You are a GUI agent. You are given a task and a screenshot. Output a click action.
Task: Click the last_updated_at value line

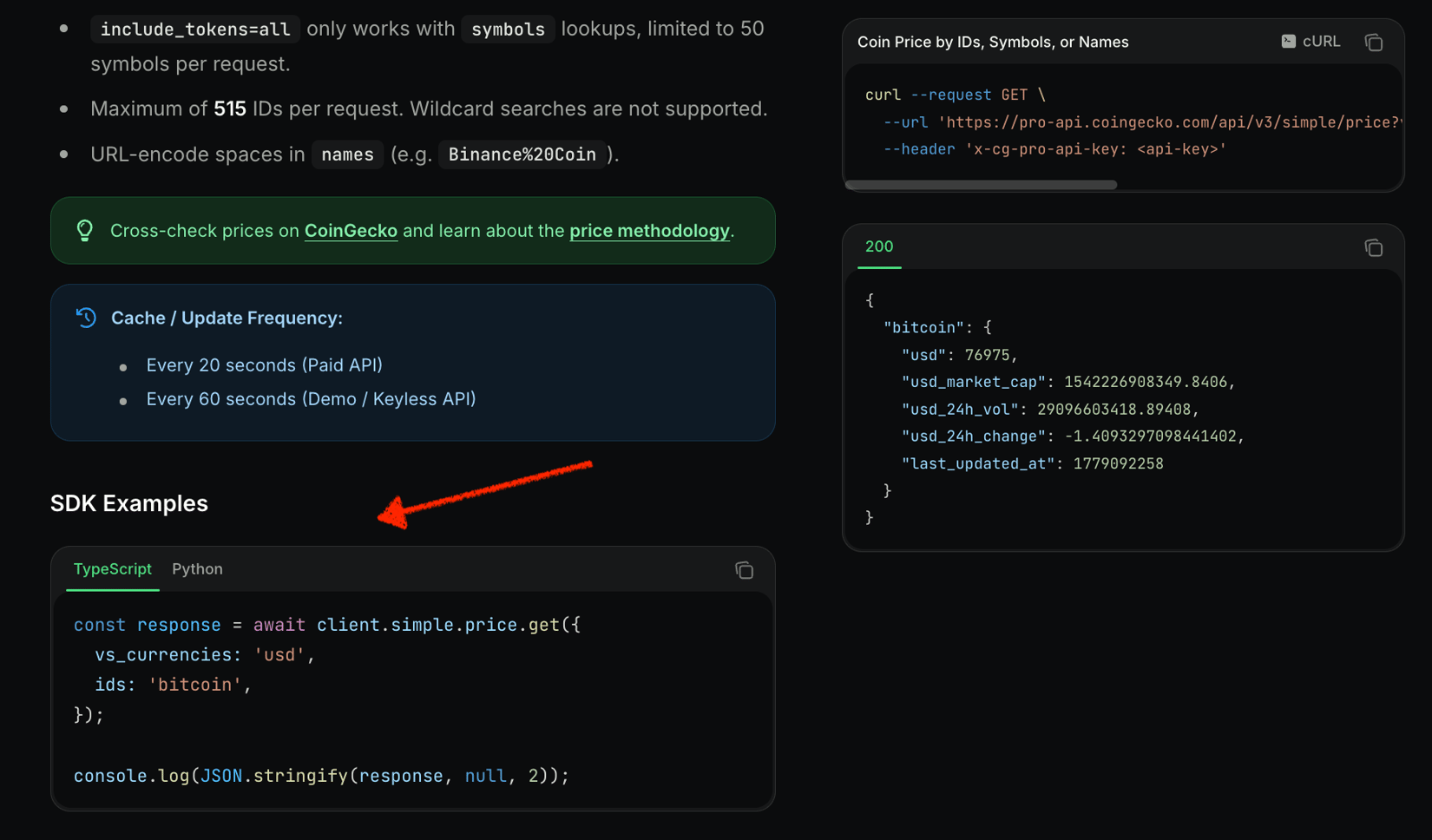[1032, 463]
